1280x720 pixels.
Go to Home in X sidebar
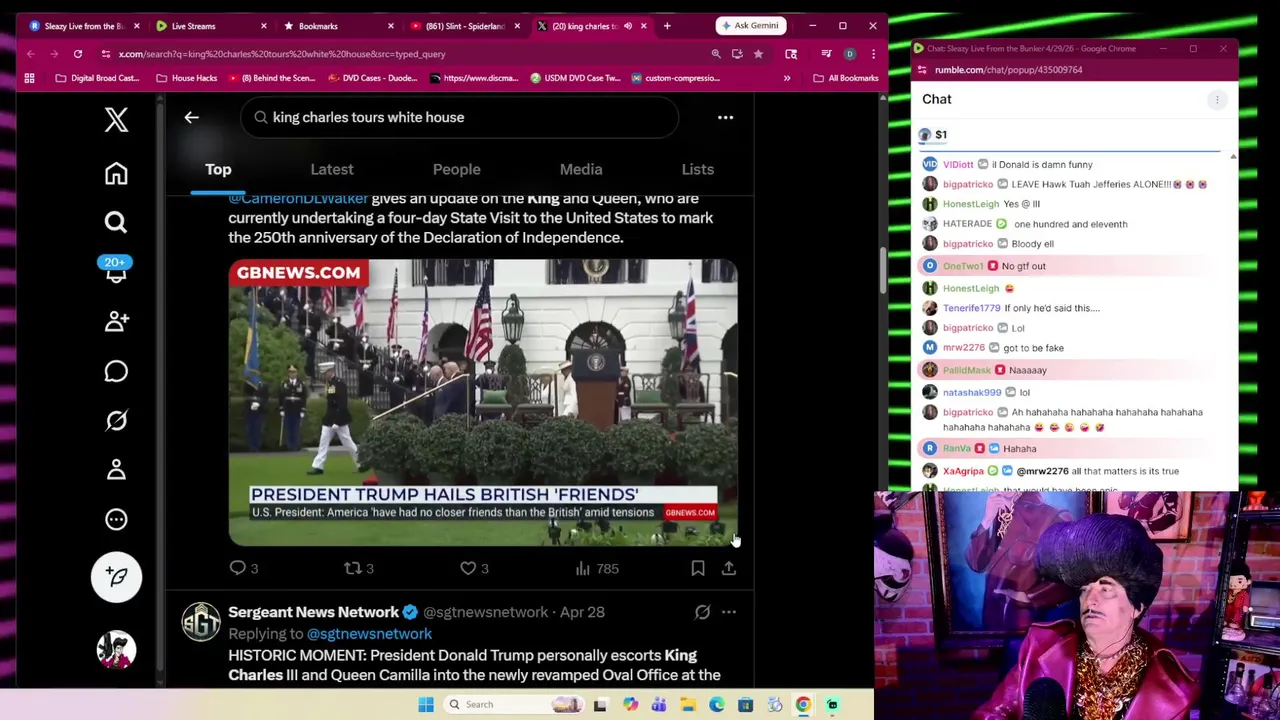point(116,174)
